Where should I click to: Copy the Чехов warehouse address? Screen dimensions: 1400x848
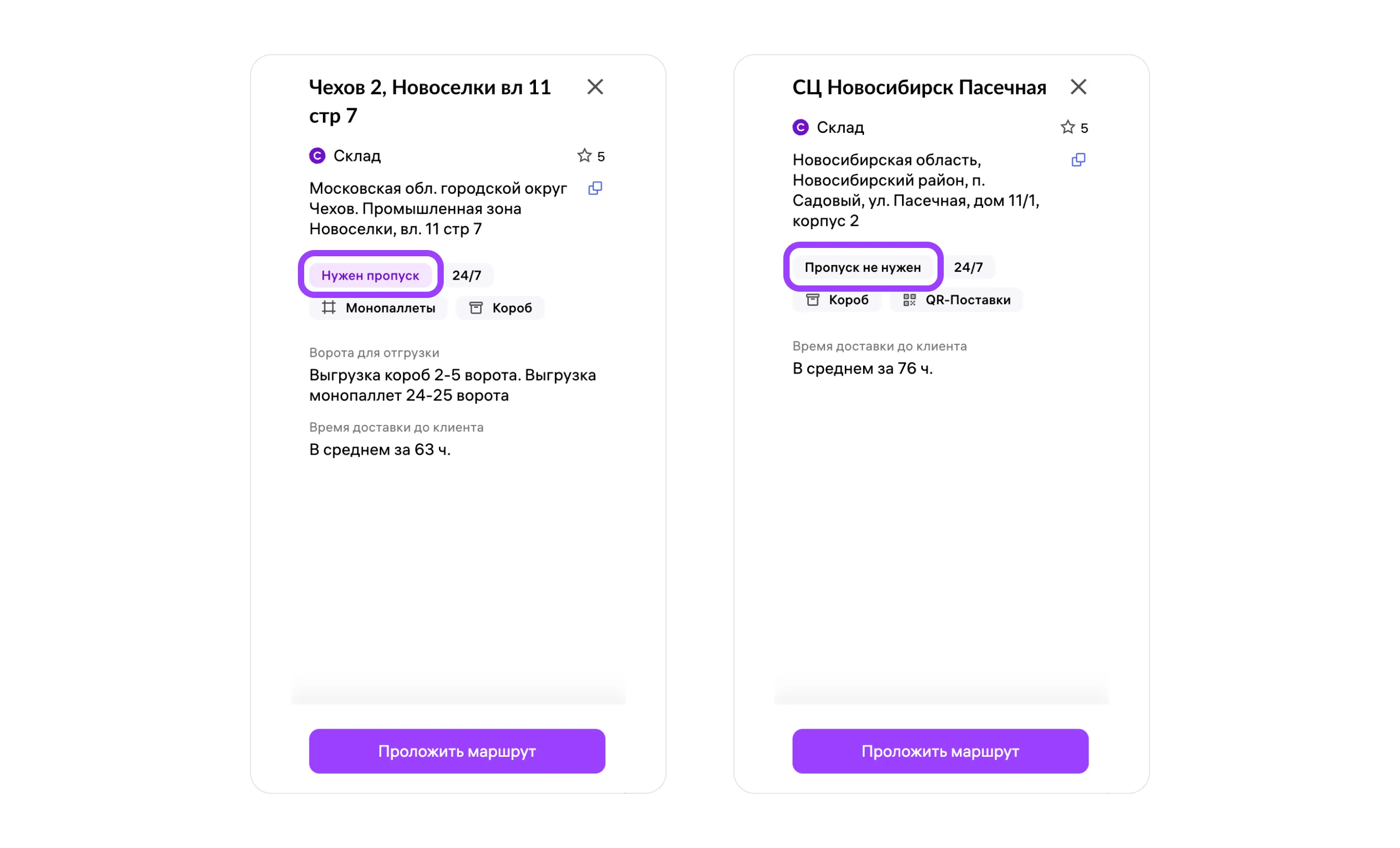pyautogui.click(x=595, y=188)
